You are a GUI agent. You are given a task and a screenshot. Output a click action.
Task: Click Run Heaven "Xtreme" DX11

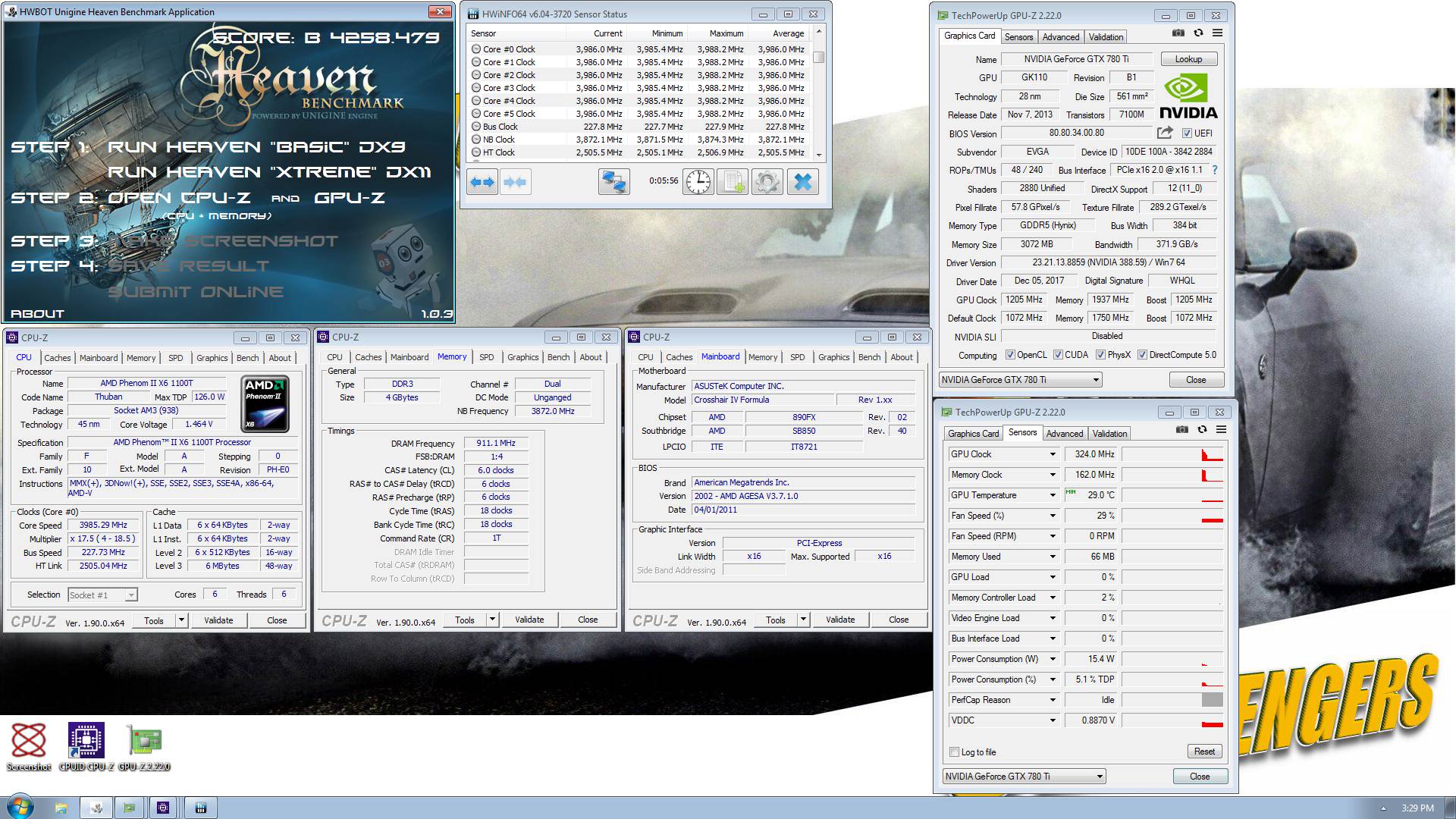tap(269, 172)
